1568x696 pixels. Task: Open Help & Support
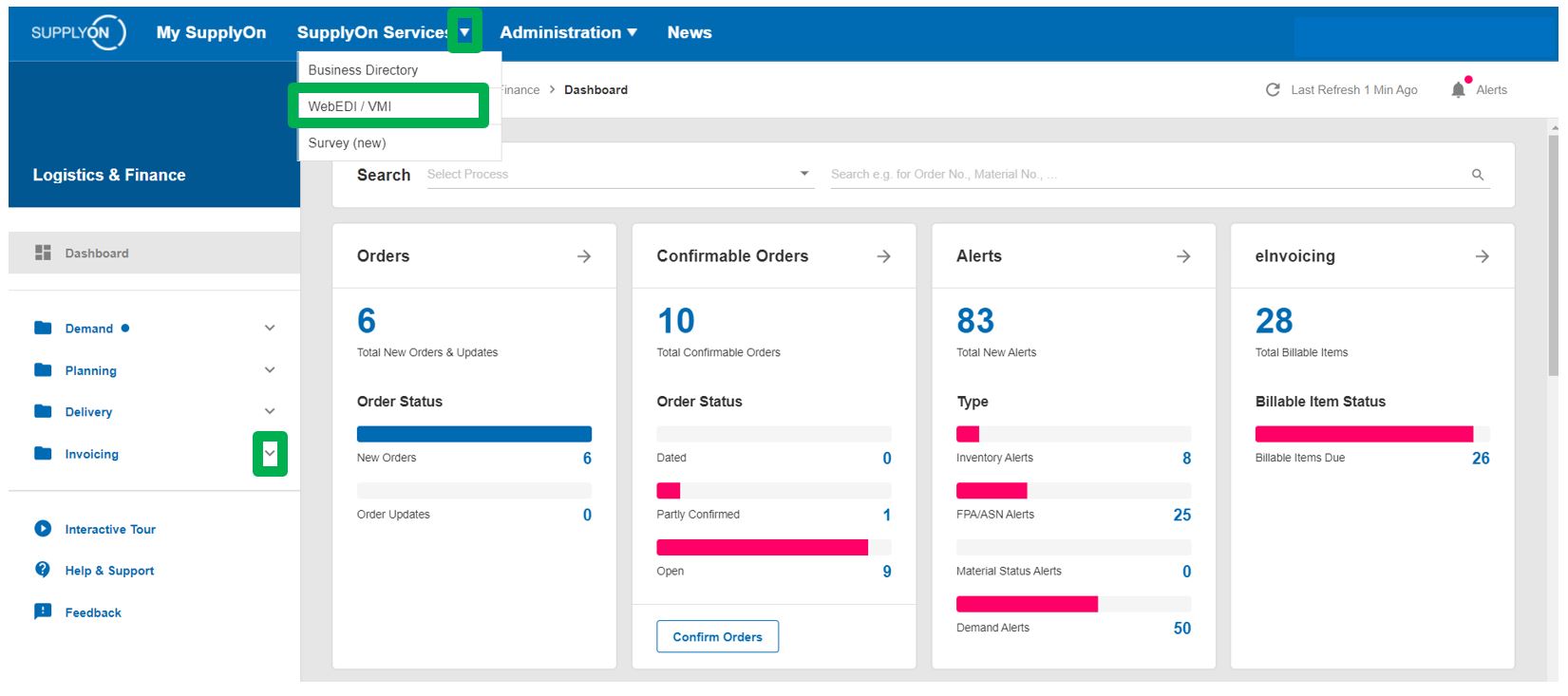[x=108, y=571]
